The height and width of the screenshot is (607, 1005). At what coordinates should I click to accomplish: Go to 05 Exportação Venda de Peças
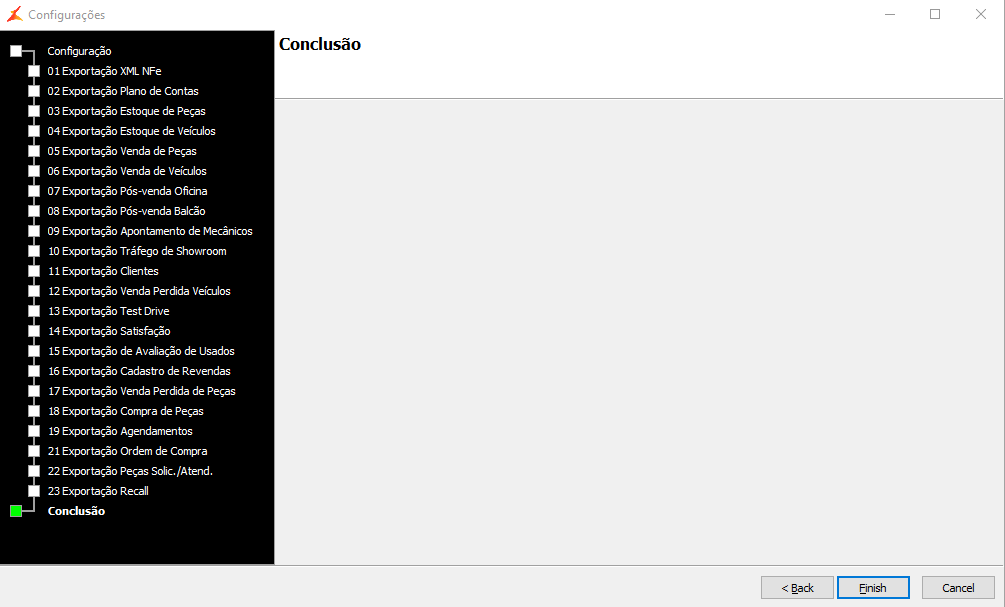click(x=122, y=151)
